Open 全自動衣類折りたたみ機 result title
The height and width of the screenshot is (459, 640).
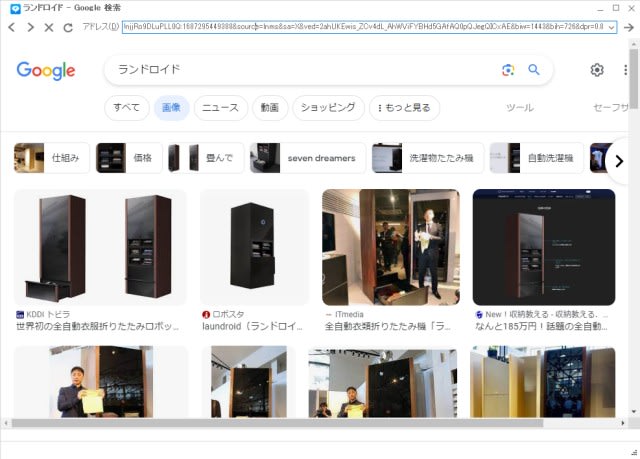pos(388,326)
